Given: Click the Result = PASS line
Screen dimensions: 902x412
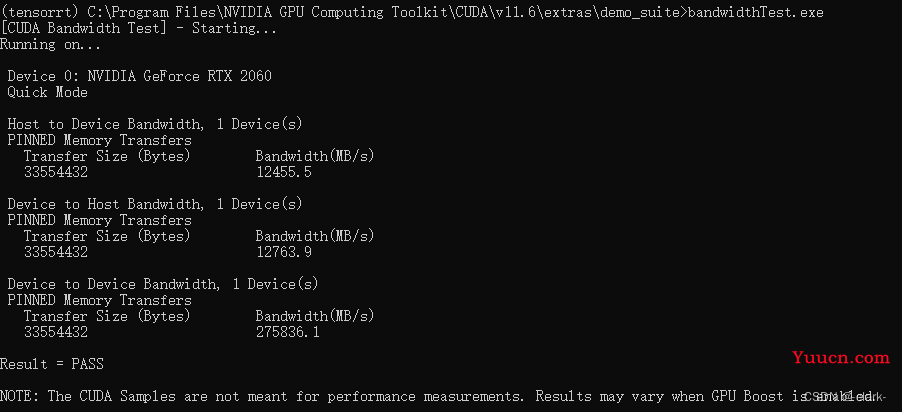Looking at the screenshot, I should (x=52, y=364).
